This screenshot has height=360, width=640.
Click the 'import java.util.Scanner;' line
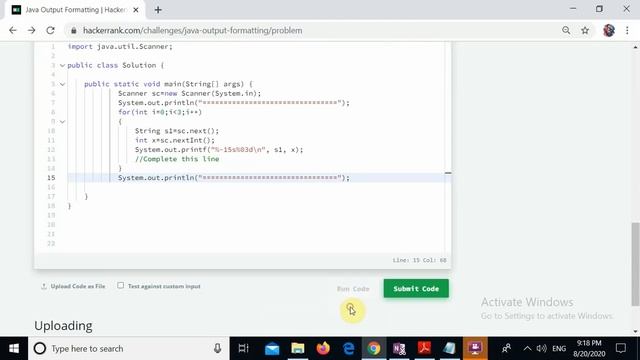point(120,47)
